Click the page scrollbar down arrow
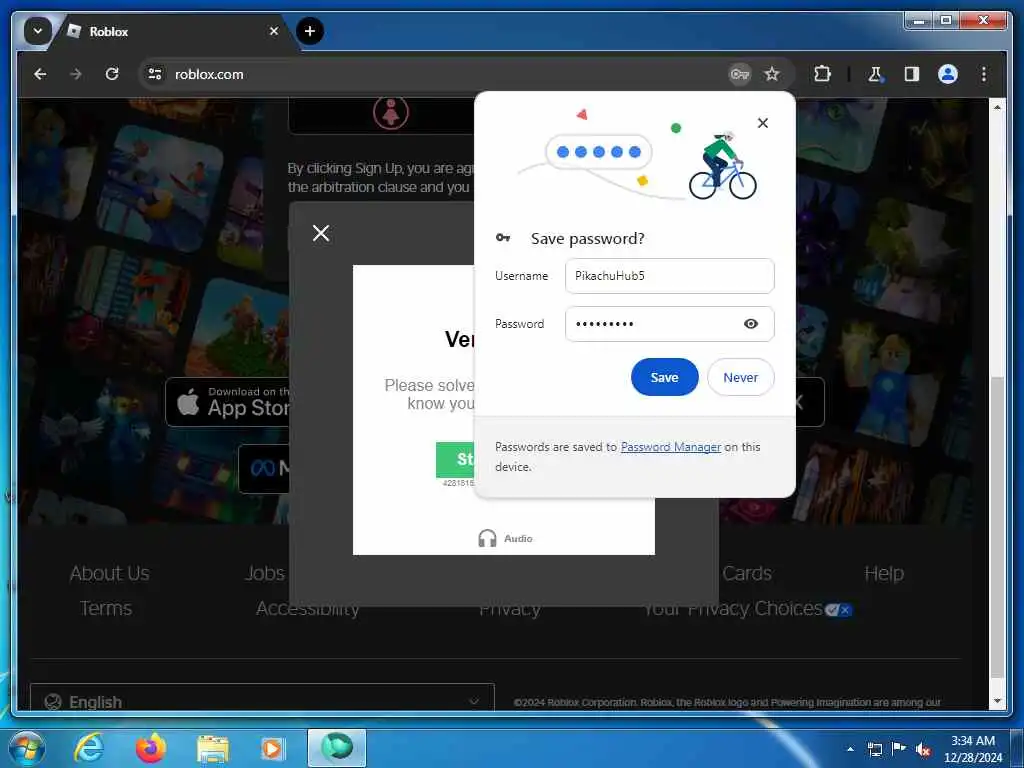1024x768 pixels. click(x=997, y=700)
